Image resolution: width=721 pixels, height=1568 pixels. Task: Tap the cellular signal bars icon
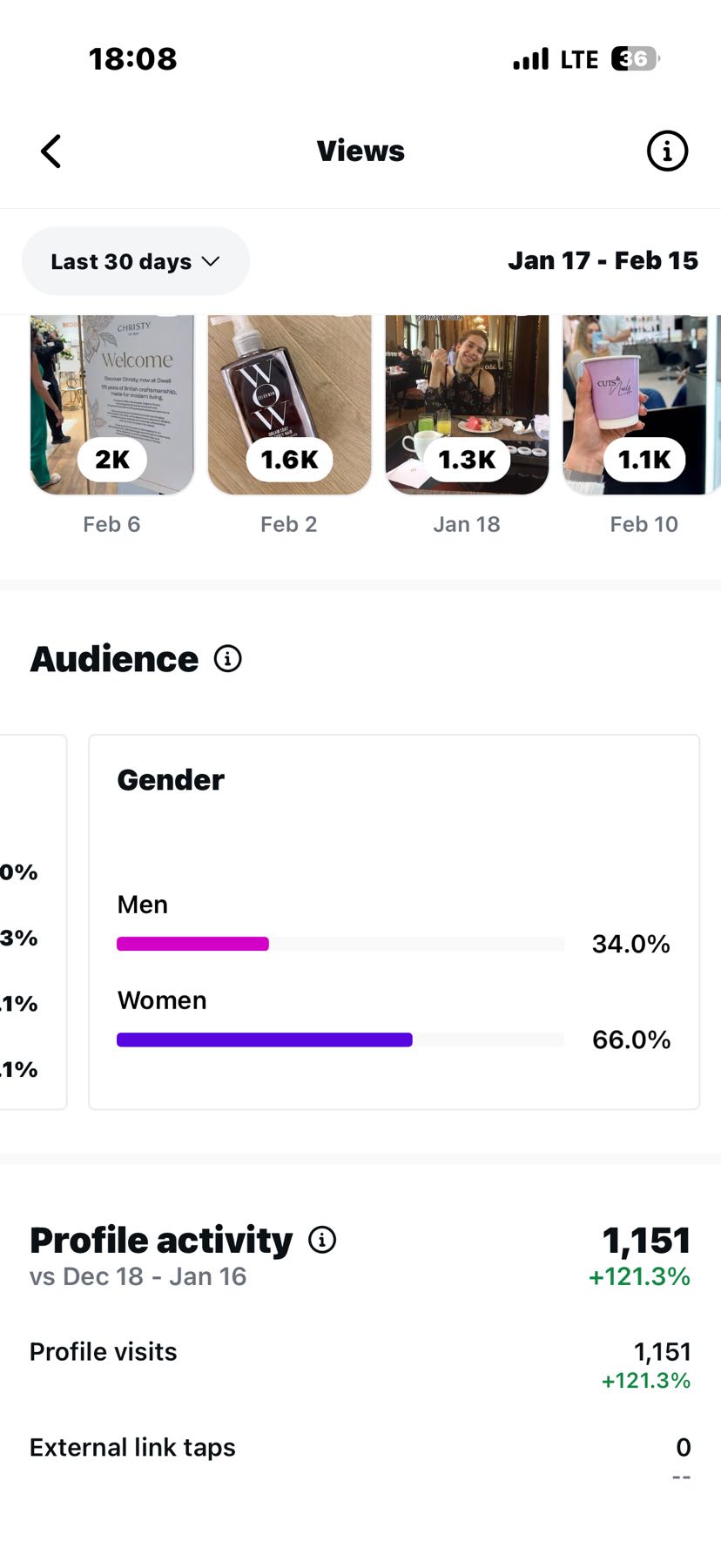click(530, 59)
